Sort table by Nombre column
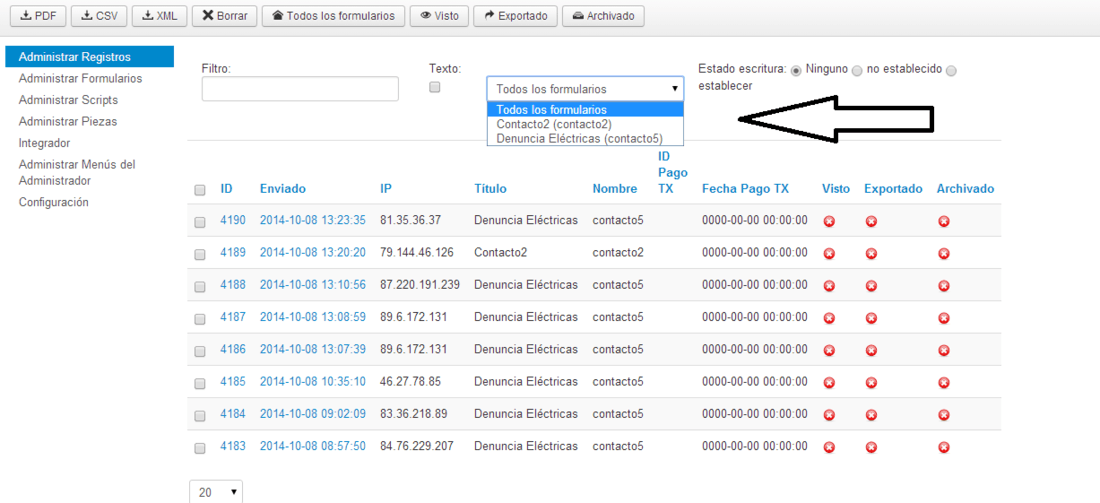Screen dimensions: 1100x503 [x=615, y=189]
